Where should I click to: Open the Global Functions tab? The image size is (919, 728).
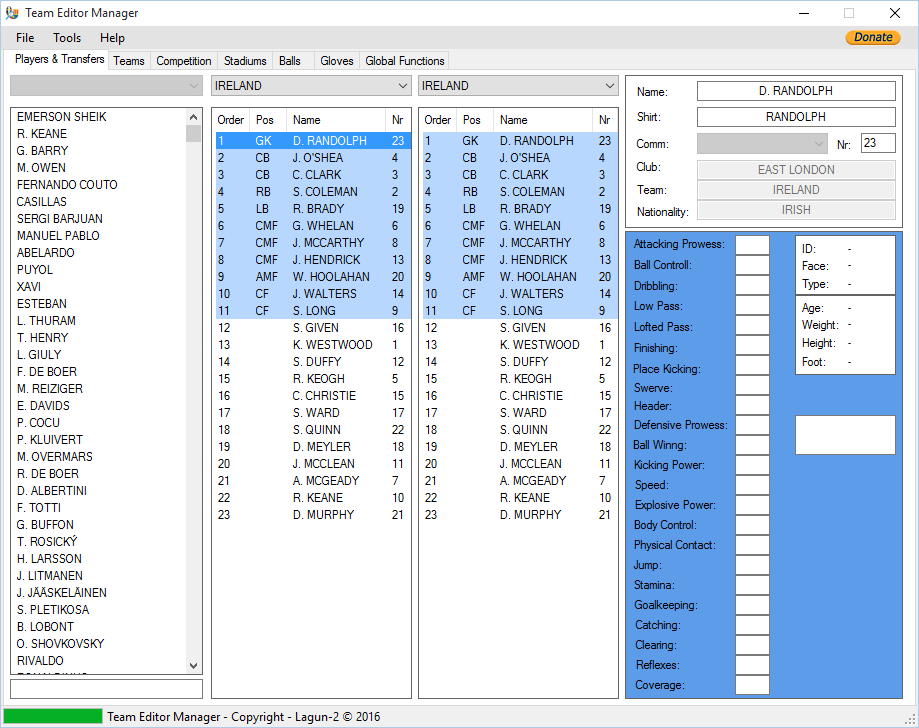click(404, 61)
